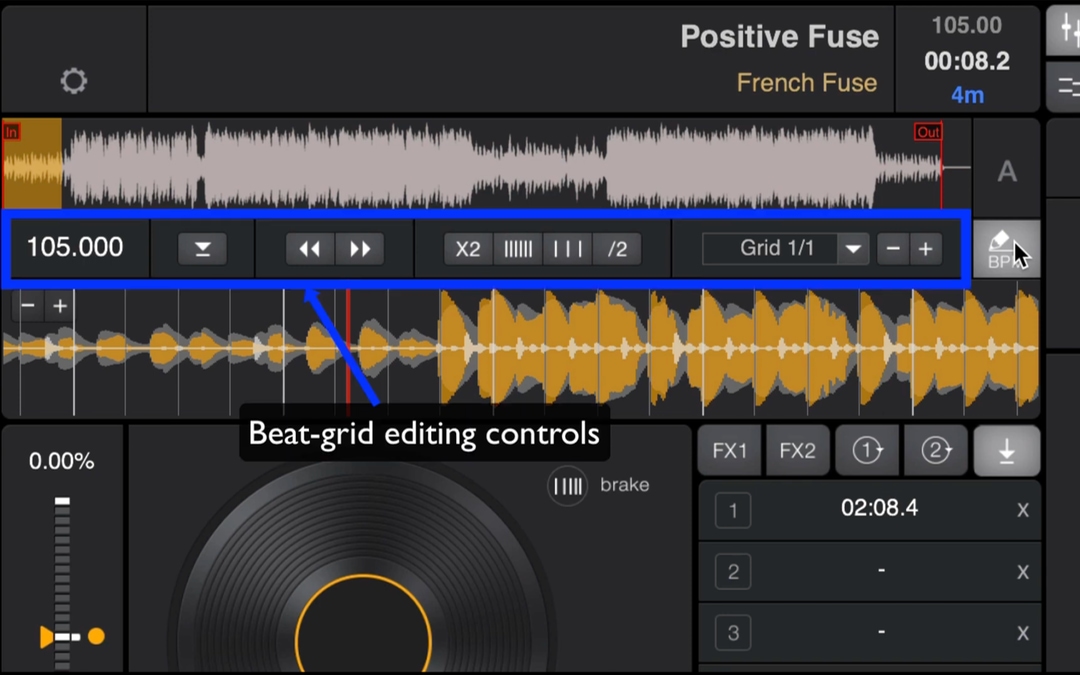
Task: Expand the sliders panel below the mixer icon
Action: [1068, 87]
